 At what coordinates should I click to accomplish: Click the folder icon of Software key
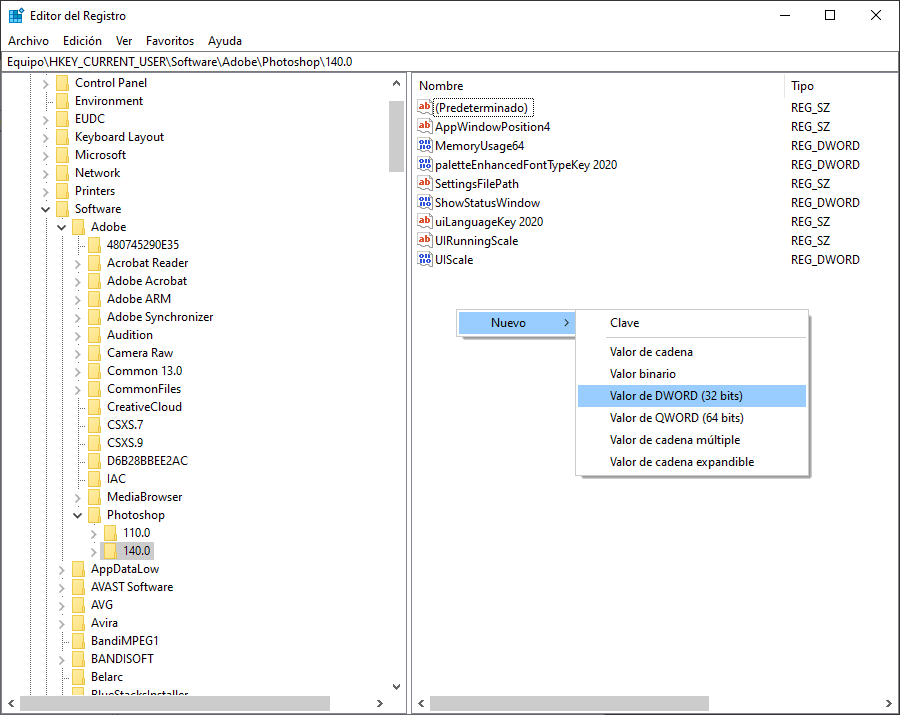[x=63, y=209]
